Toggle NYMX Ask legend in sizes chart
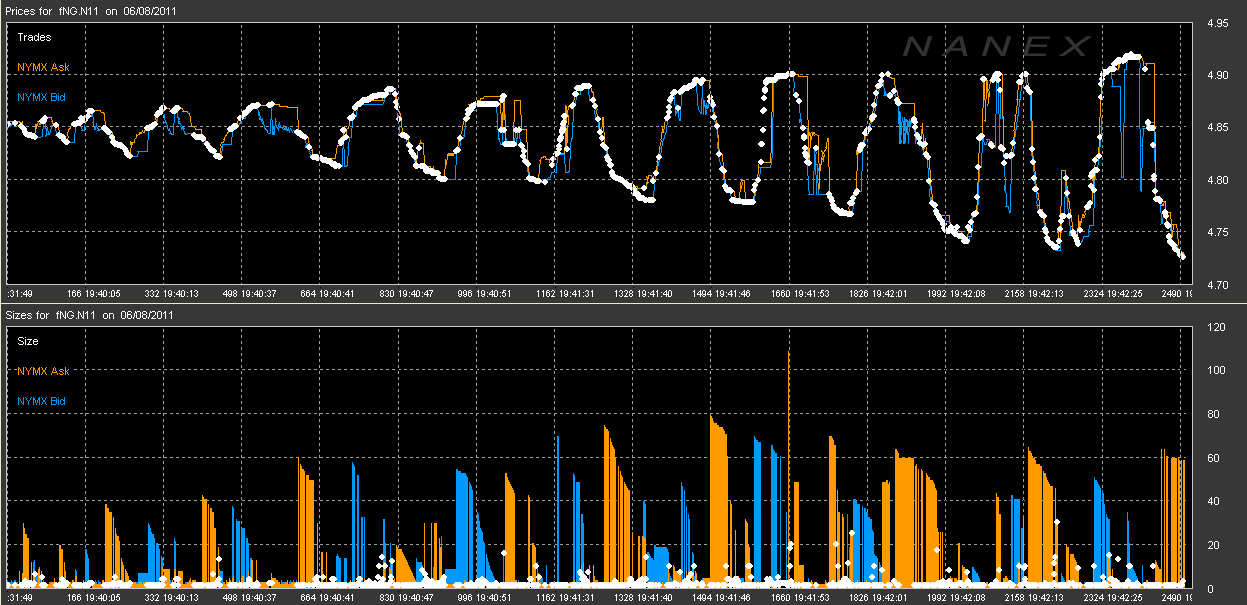This screenshot has height=605, width=1247. pyautogui.click(x=43, y=371)
